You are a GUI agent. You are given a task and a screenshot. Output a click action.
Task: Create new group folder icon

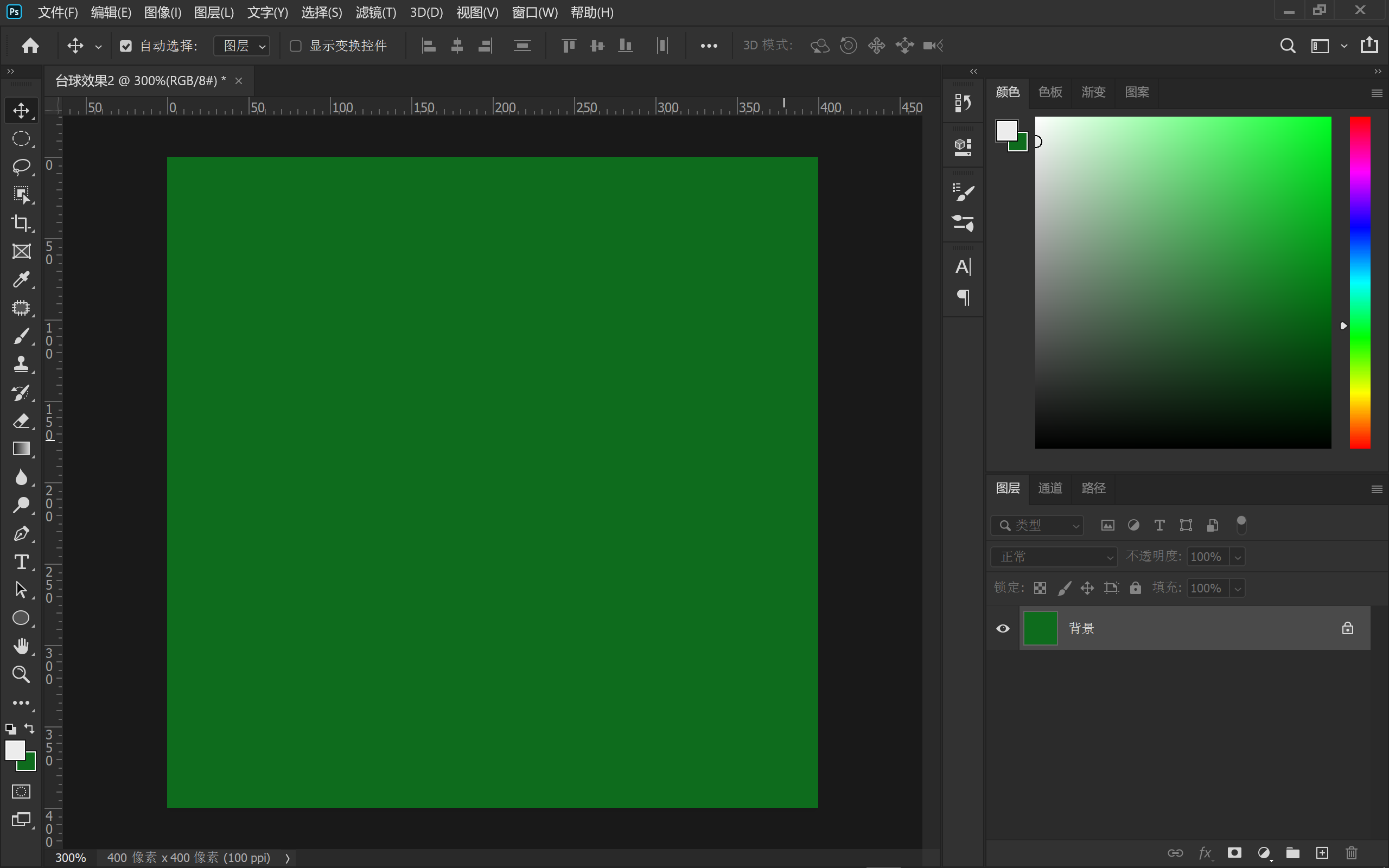click(1292, 852)
